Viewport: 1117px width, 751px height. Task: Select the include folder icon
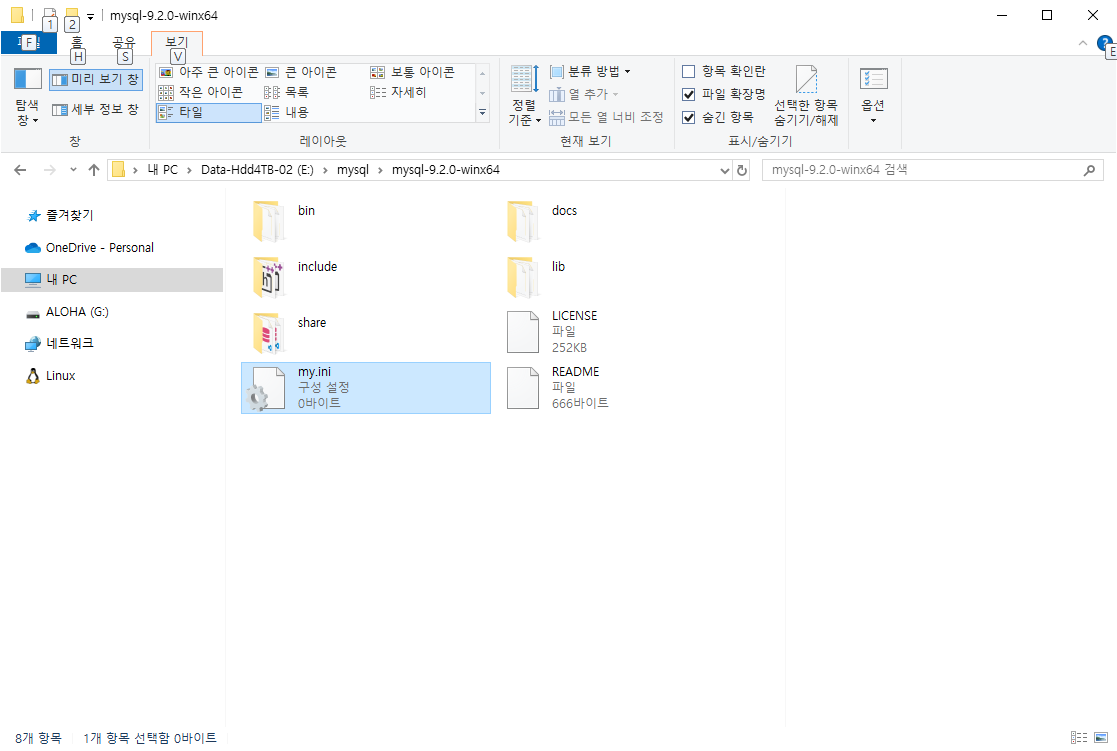pyautogui.click(x=268, y=276)
